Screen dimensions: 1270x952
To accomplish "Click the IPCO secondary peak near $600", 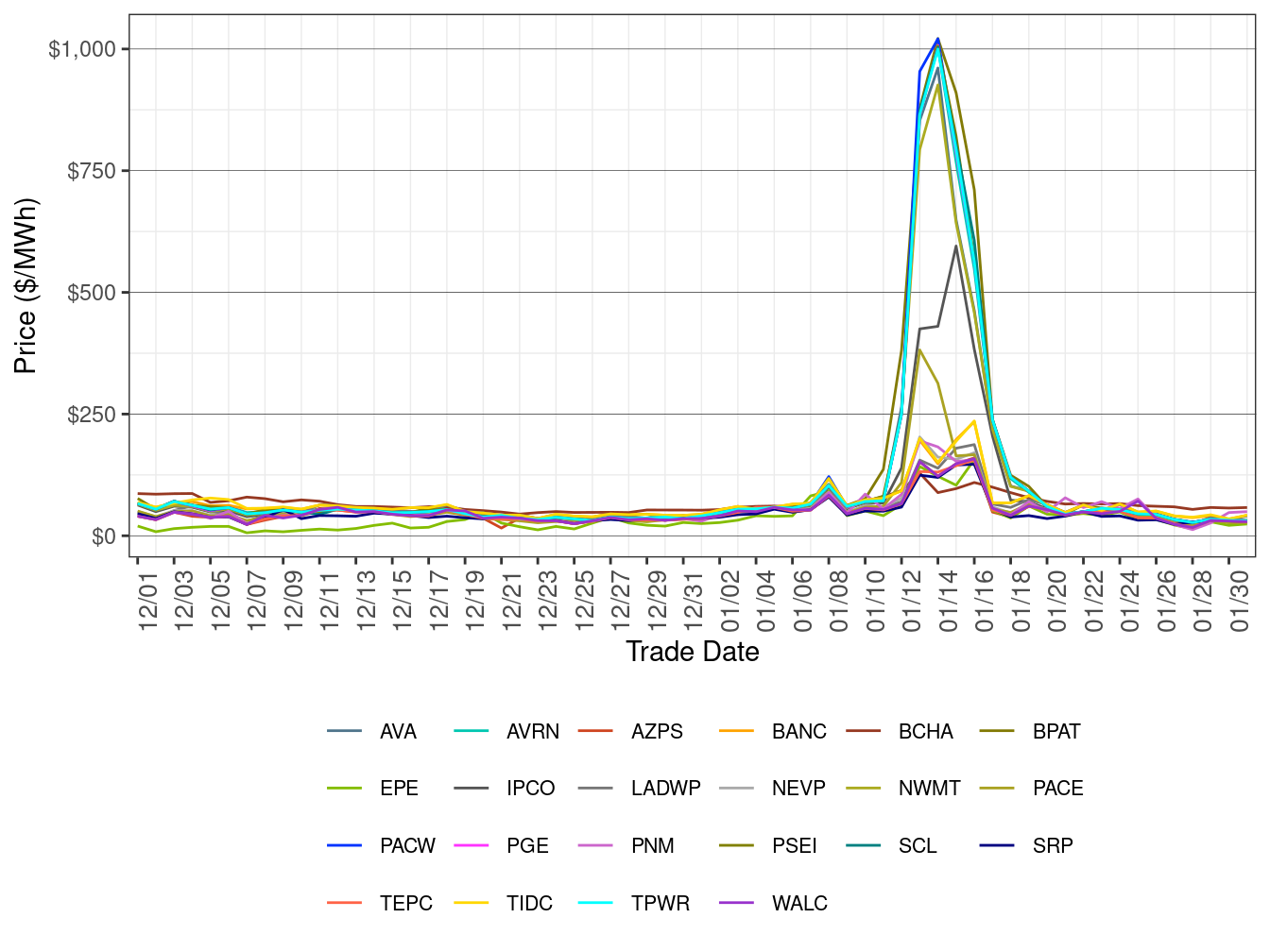I will tap(956, 246).
